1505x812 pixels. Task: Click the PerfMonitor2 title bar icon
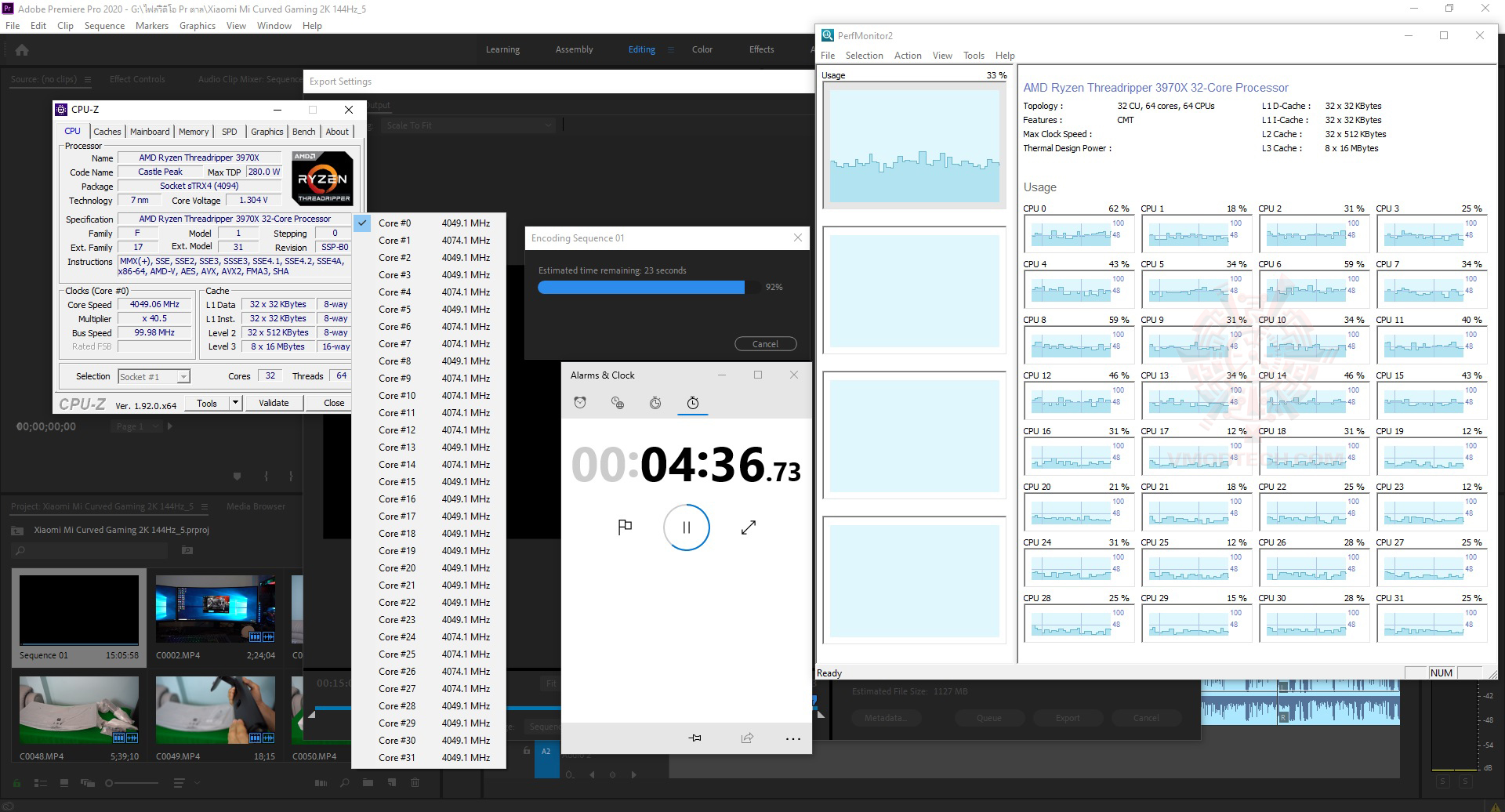[x=827, y=35]
